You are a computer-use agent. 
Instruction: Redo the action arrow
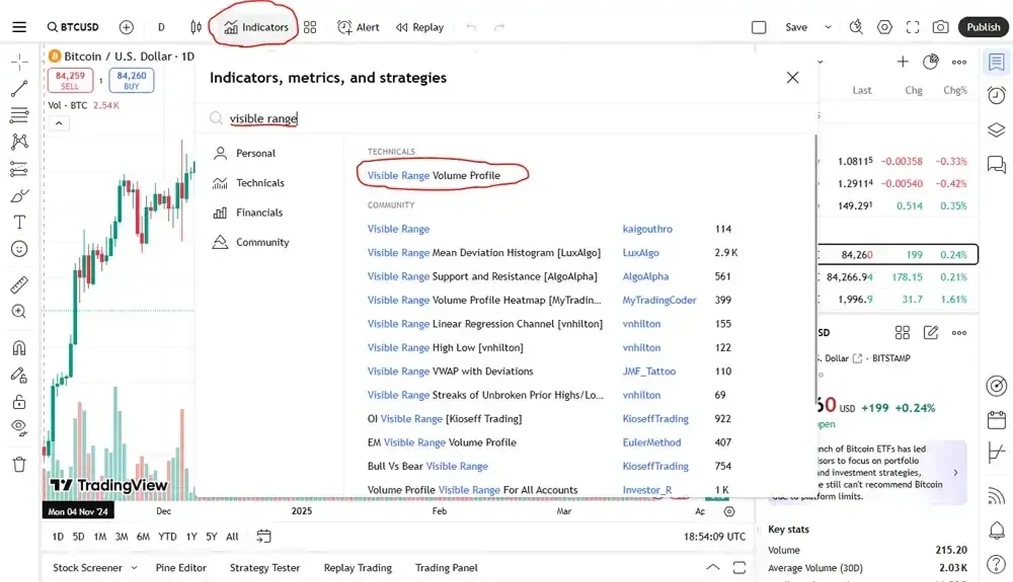coord(499,27)
